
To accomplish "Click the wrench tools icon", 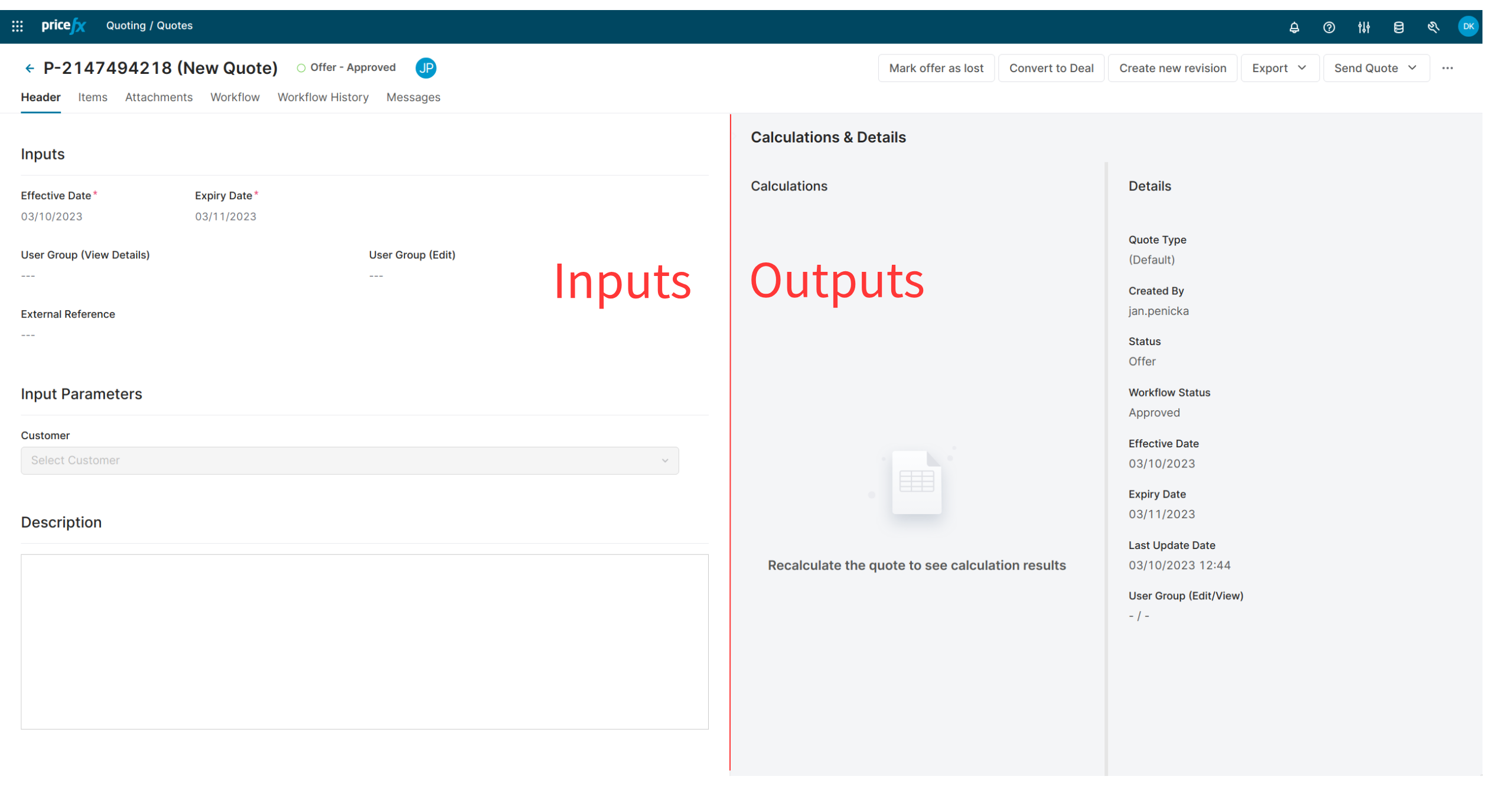I will point(1433,27).
